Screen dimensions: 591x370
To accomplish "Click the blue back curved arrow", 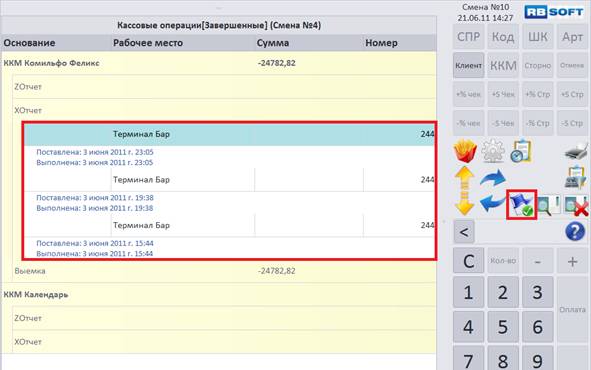I will 493,203.
